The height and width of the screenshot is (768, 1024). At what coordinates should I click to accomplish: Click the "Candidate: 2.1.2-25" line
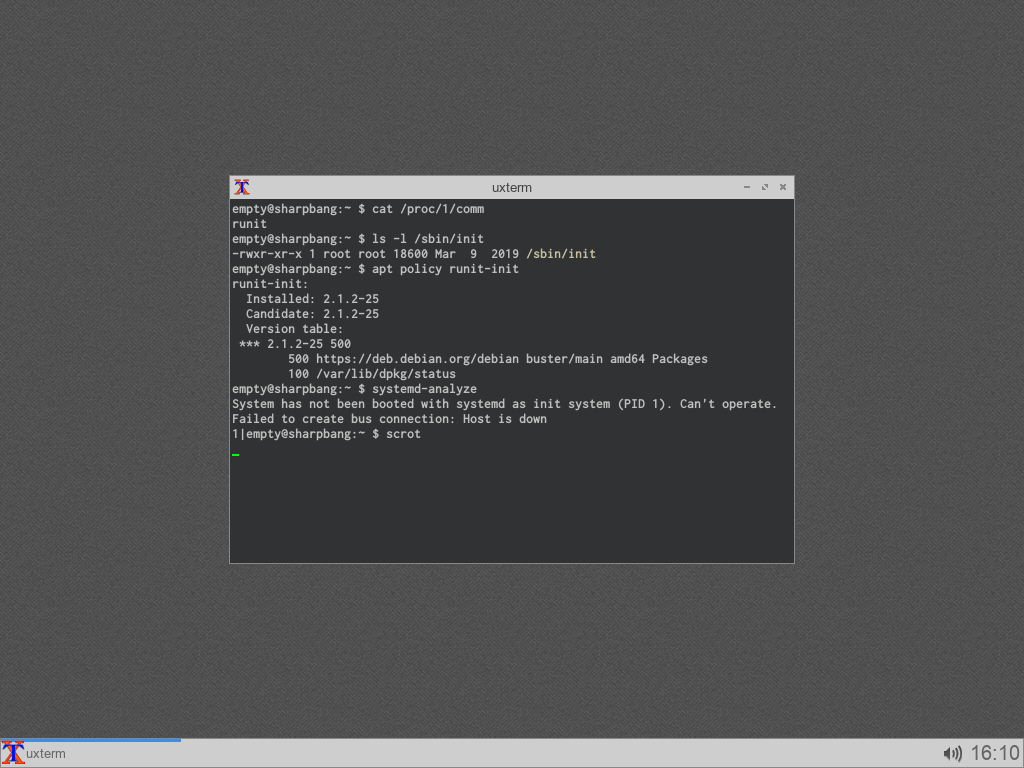tap(312, 314)
